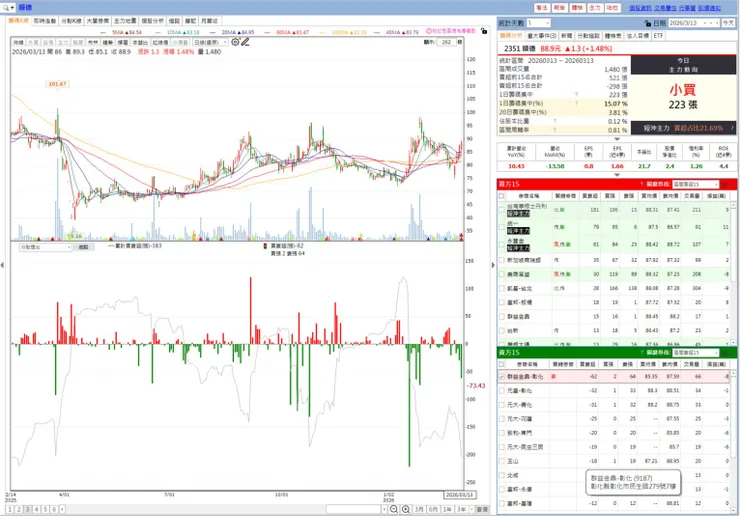Viewport: 740px width, 516px height.
Task: Click the help question mark in 買方15 header
Action: (641, 184)
